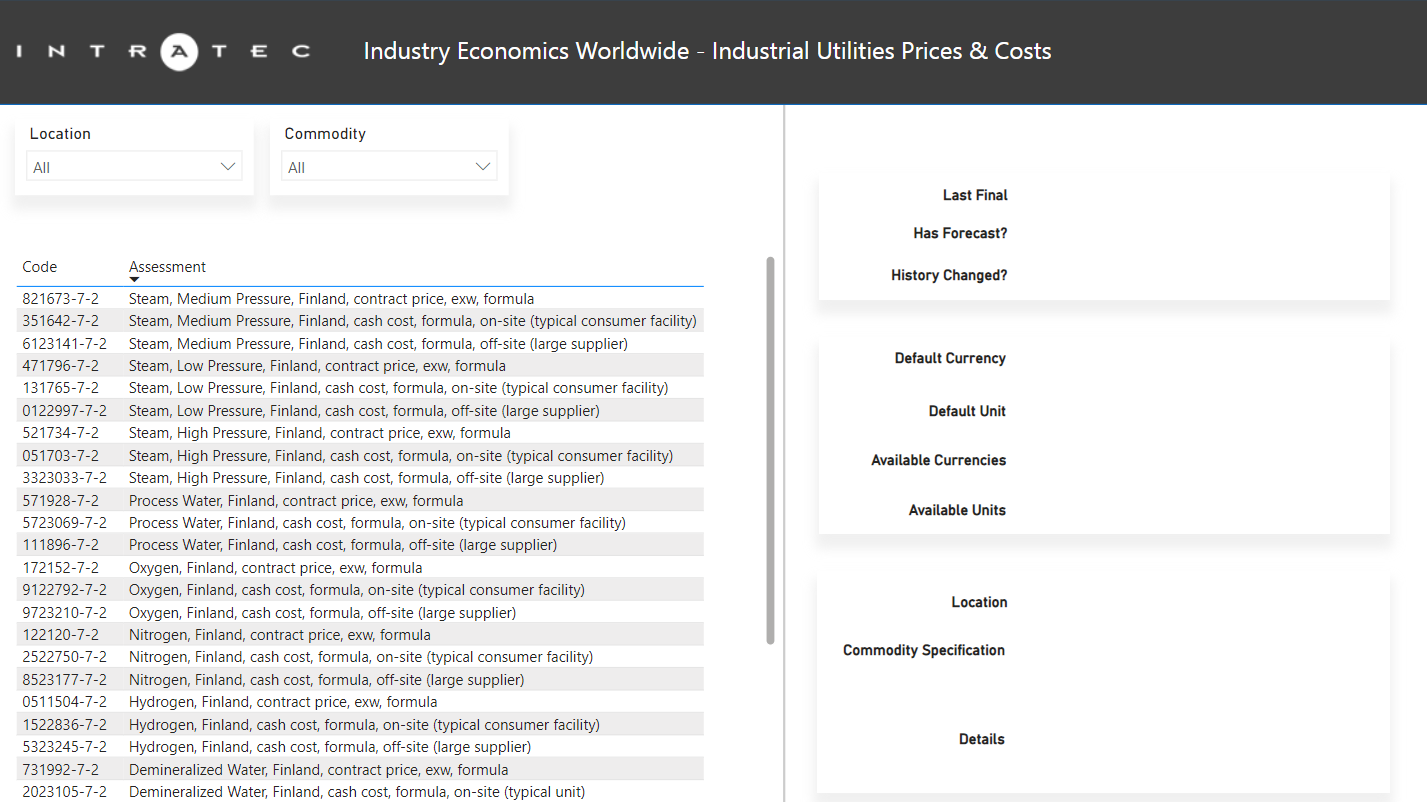1427x802 pixels.
Task: Select Steam Low Pressure contract price row
Action: [317, 366]
